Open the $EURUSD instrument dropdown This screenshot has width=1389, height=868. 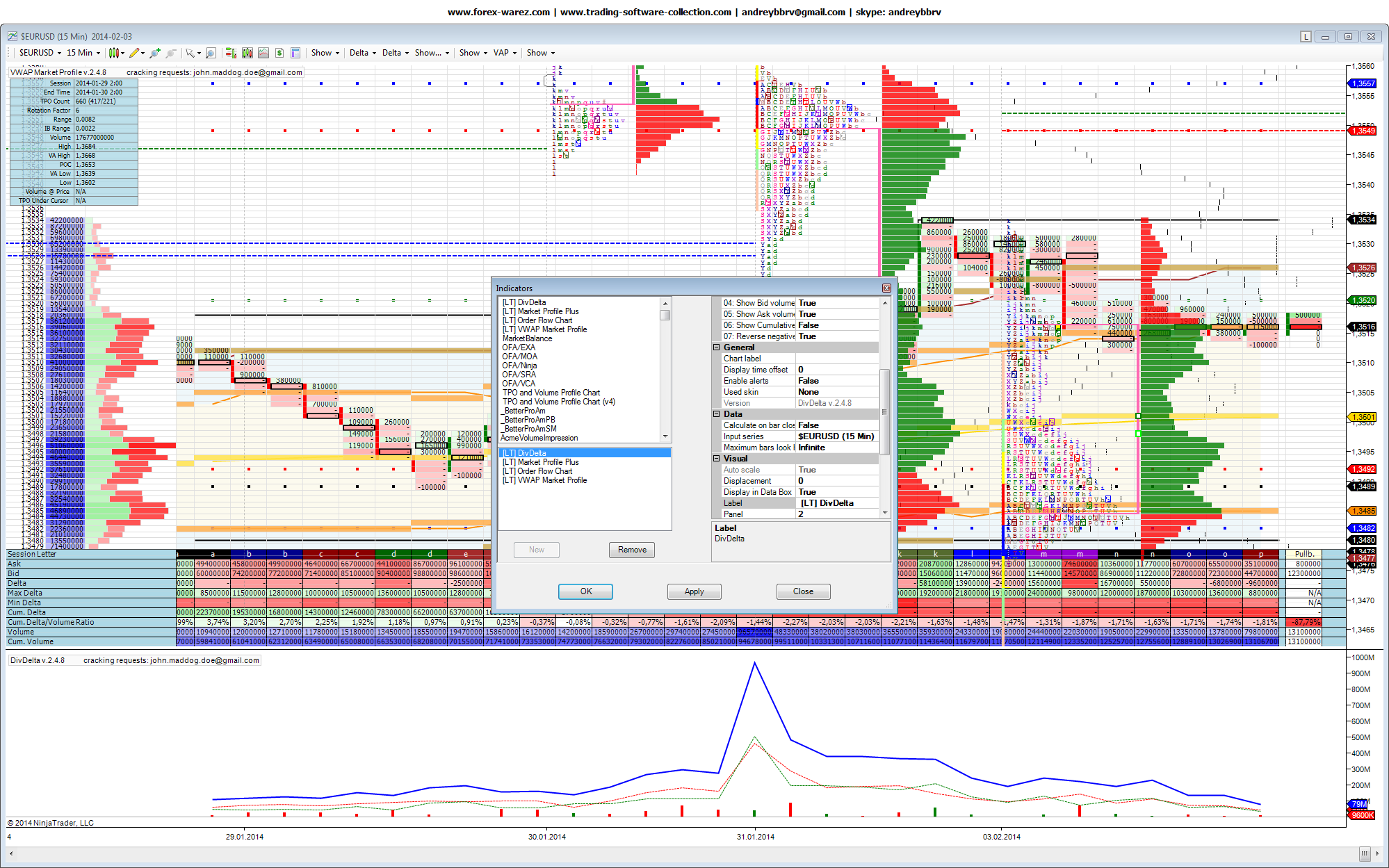40,53
